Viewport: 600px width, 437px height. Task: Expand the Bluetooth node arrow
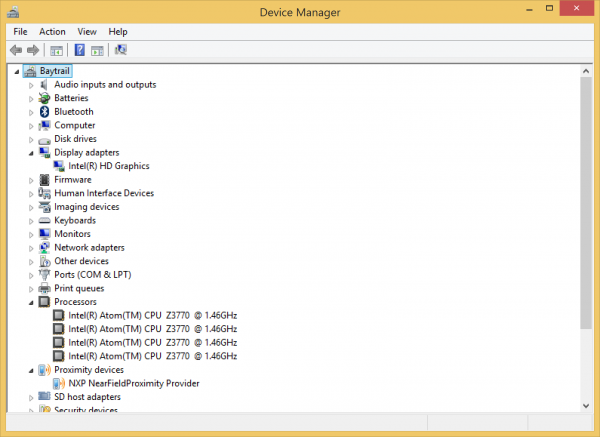click(31, 113)
